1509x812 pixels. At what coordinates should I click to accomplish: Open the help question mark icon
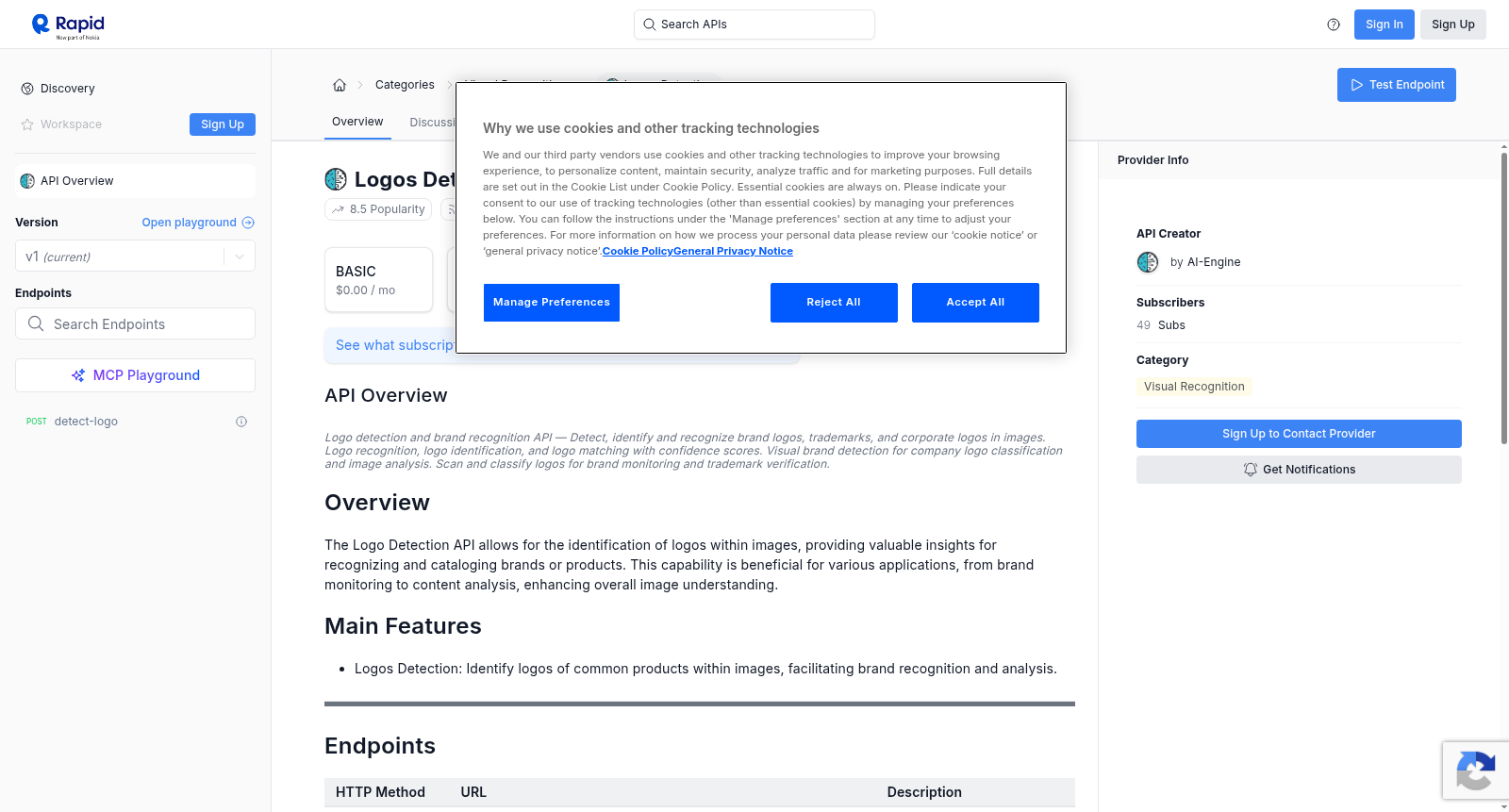pyautogui.click(x=1334, y=25)
